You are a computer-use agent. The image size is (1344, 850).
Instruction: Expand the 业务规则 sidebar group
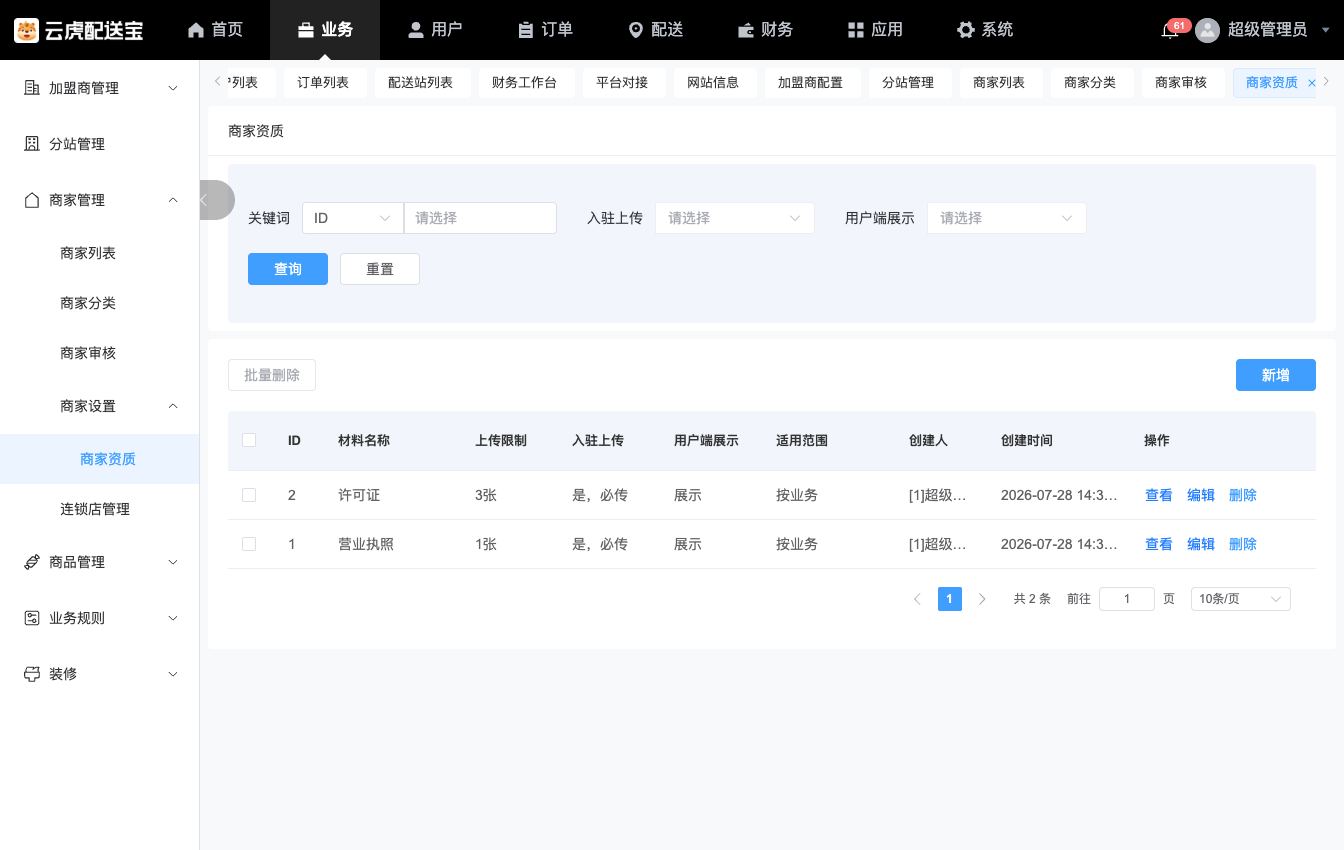[x=100, y=618]
